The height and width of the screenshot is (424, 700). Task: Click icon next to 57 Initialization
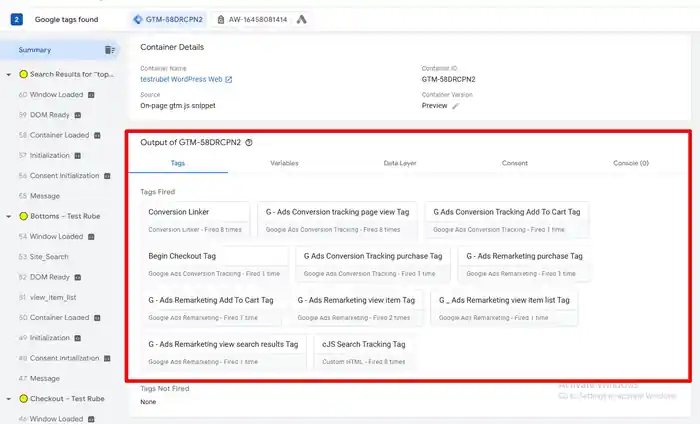[x=78, y=156]
